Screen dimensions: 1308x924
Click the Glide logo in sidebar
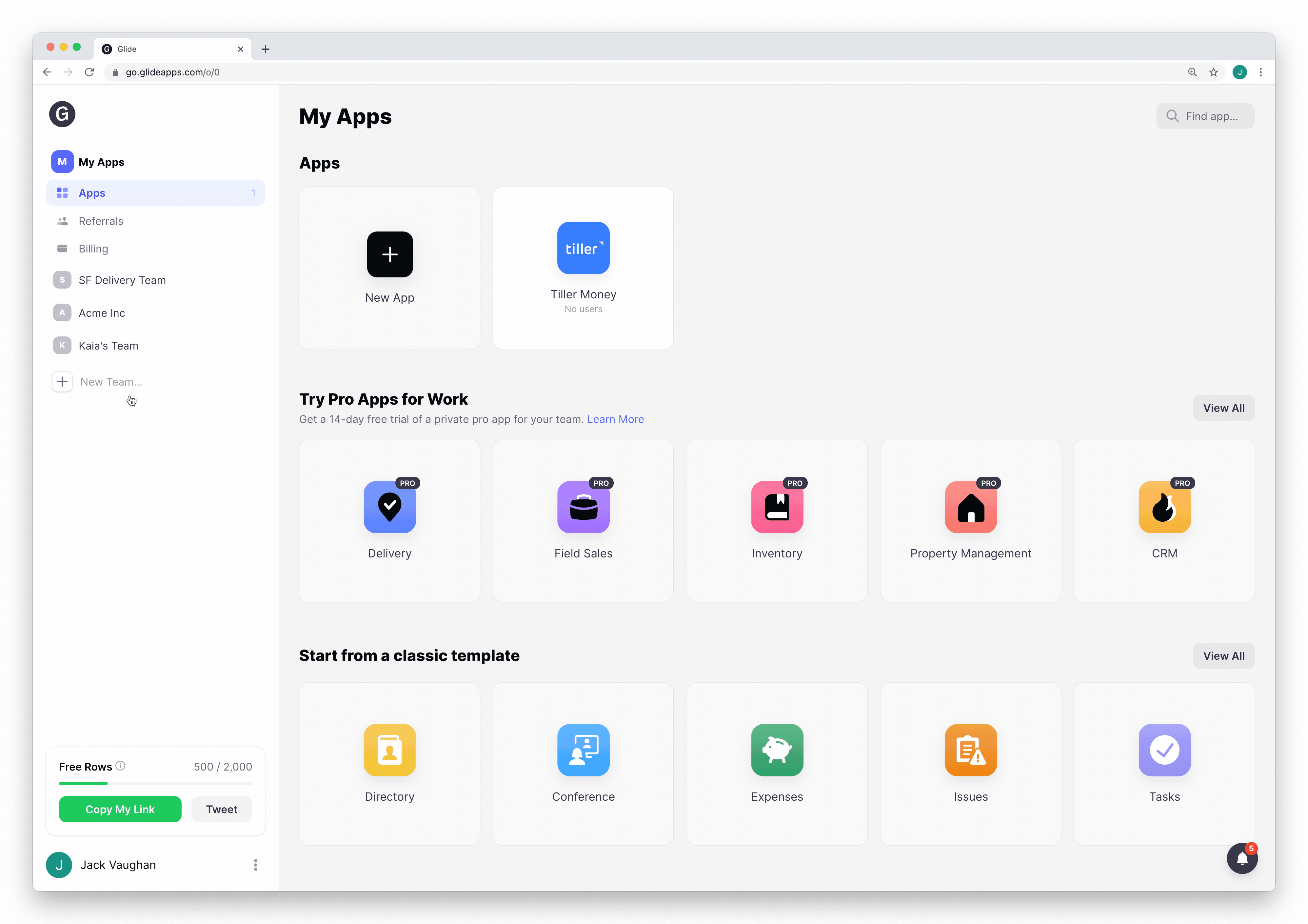[x=62, y=114]
